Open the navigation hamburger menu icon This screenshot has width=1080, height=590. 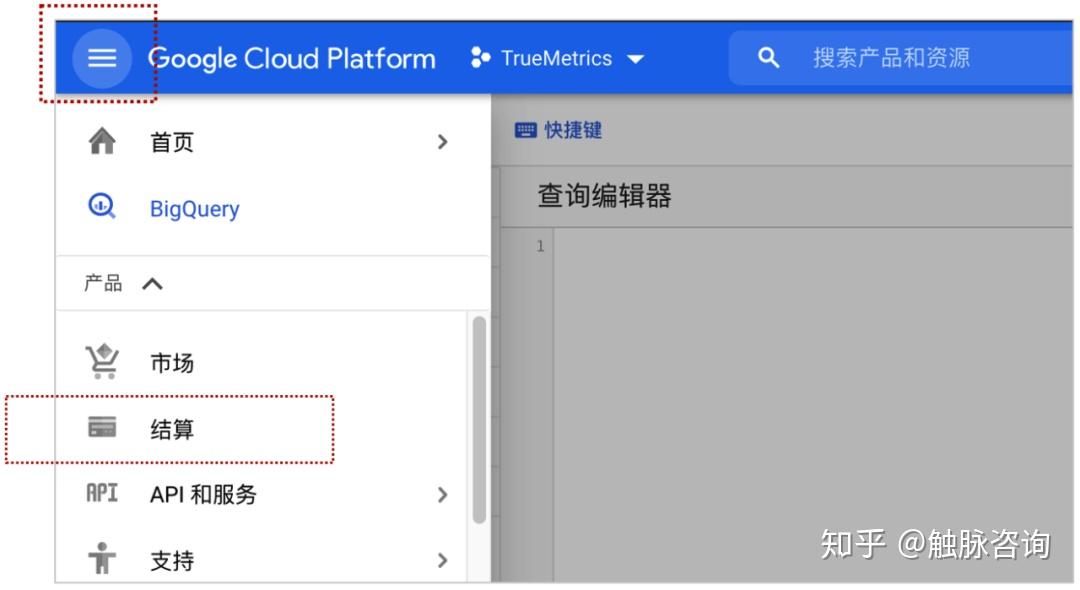(103, 57)
